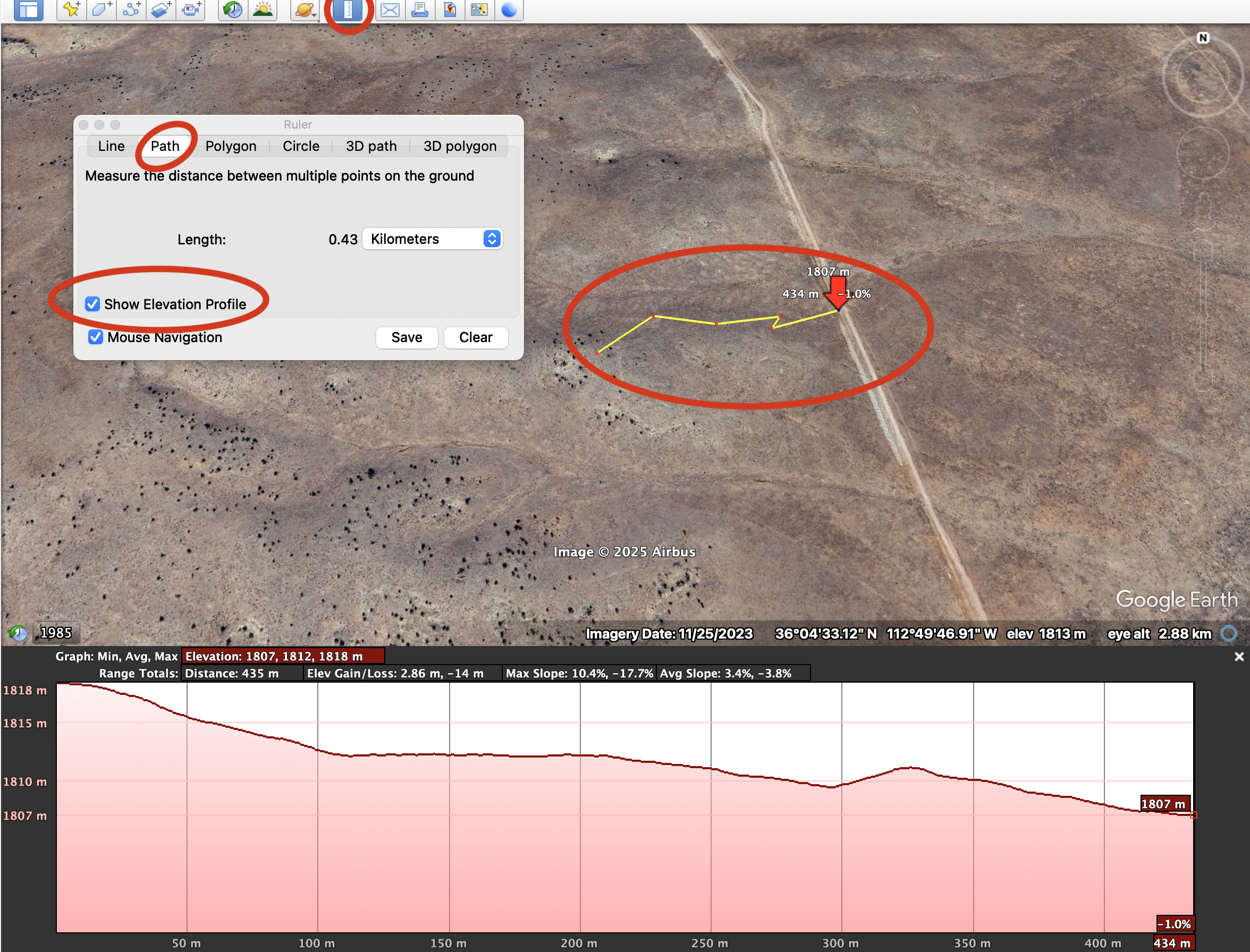Viewport: 1250px width, 952px height.
Task: Click the Add Path toolbar icon
Action: tap(131, 9)
